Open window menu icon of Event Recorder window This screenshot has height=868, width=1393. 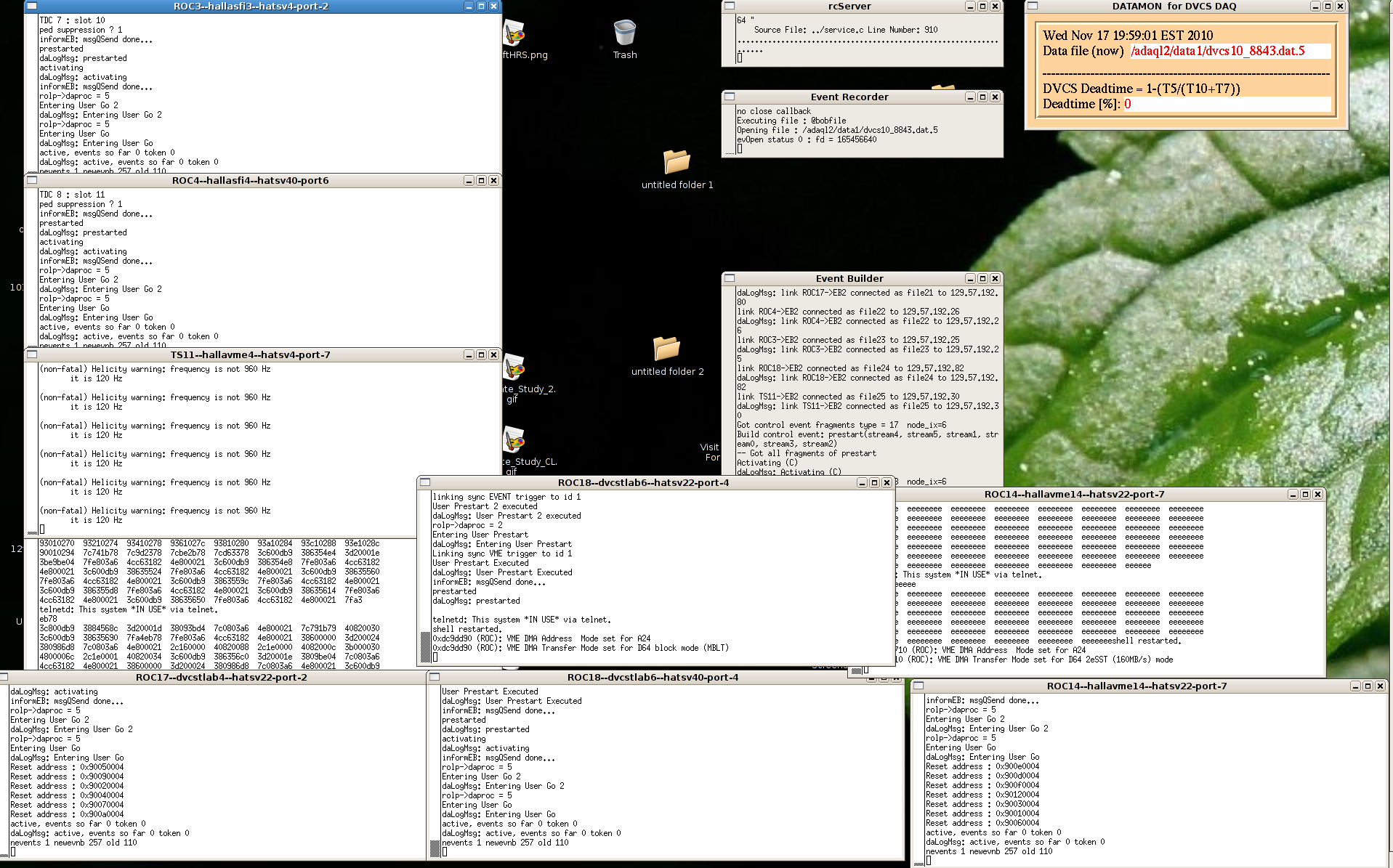(730, 97)
